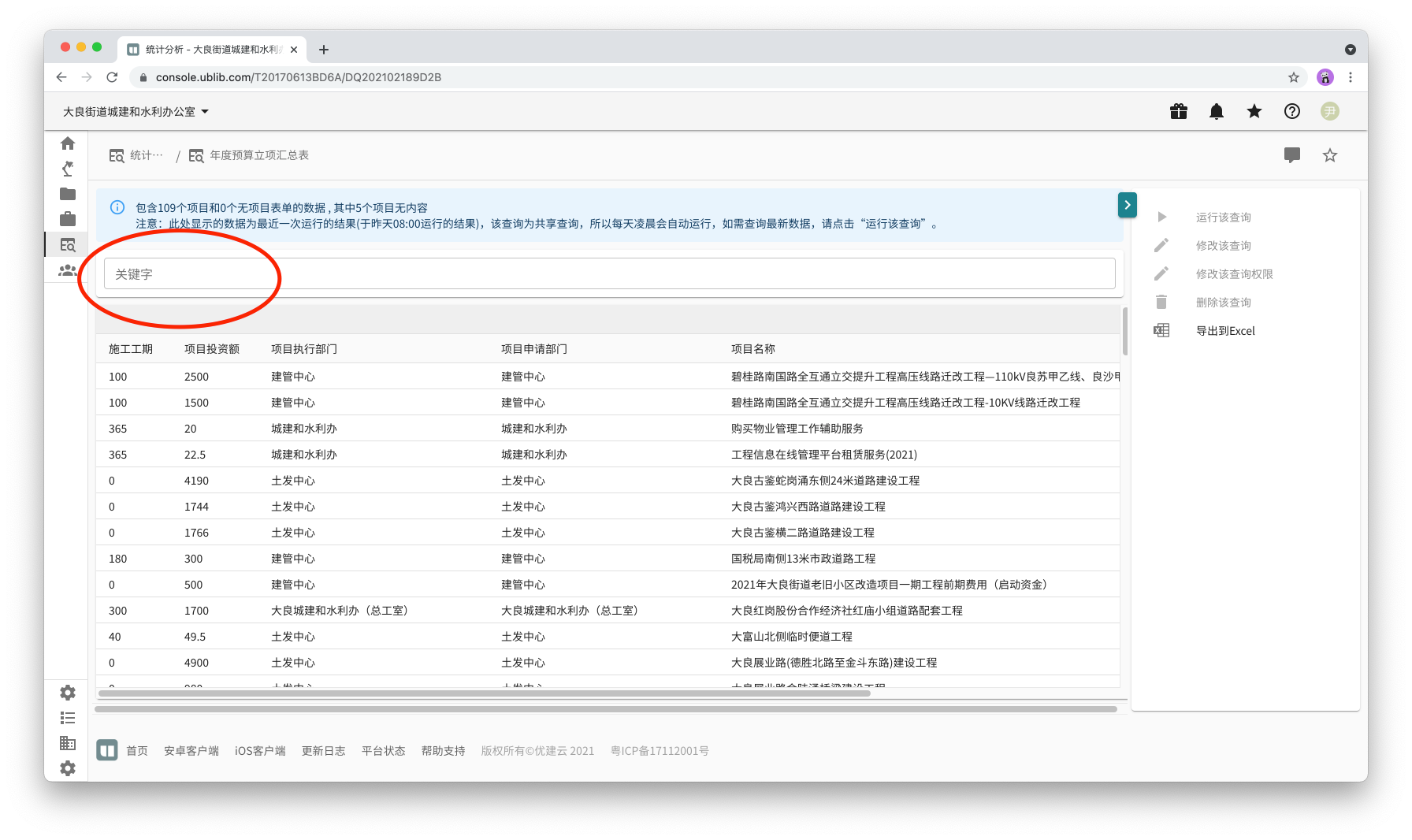Expand 大良街道城建和水利办公室 organization dropdown
This screenshot has height=840, width=1412.
pos(136,112)
